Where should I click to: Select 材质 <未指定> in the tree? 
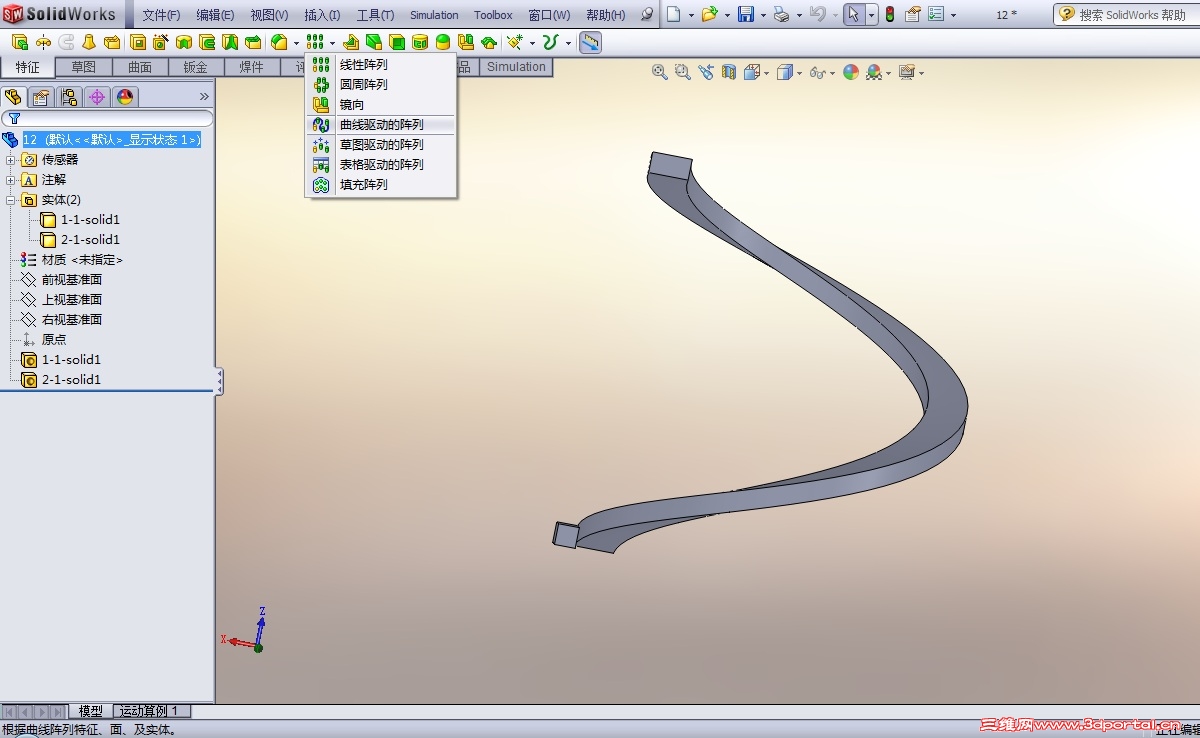[x=82, y=260]
